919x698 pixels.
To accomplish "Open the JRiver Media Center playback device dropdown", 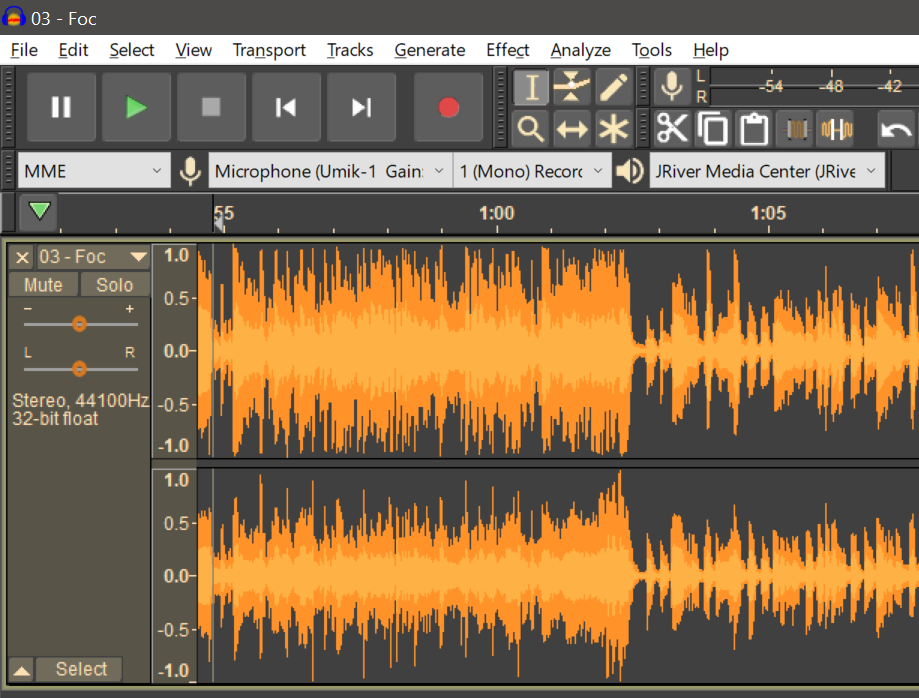I will click(767, 171).
